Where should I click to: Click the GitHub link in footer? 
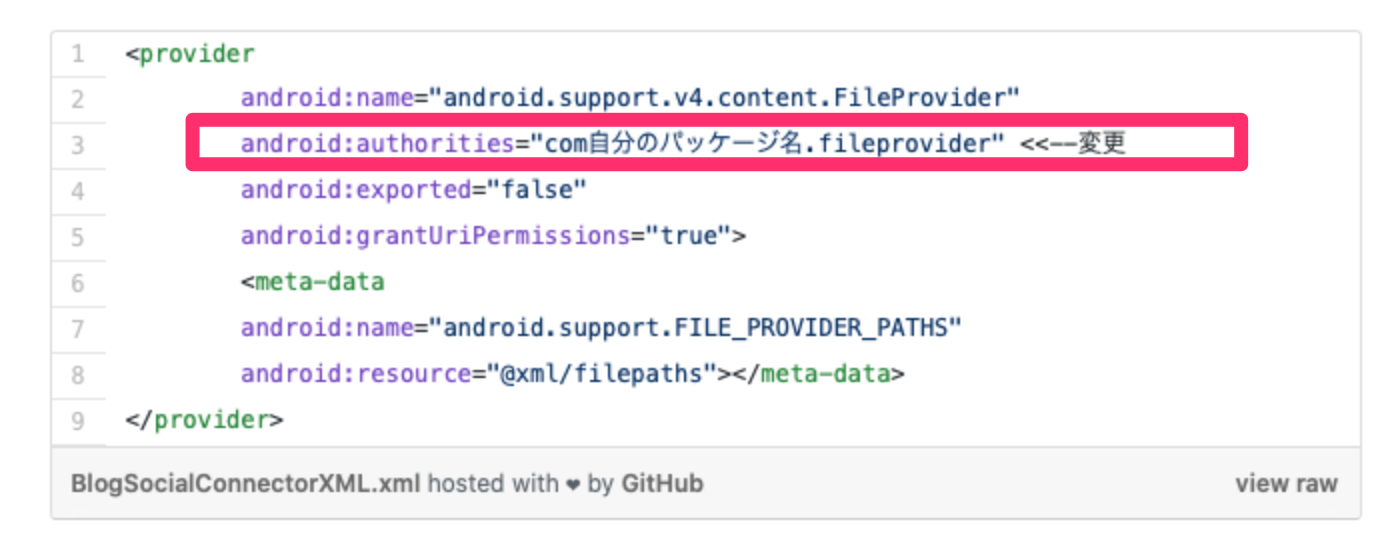[x=662, y=484]
